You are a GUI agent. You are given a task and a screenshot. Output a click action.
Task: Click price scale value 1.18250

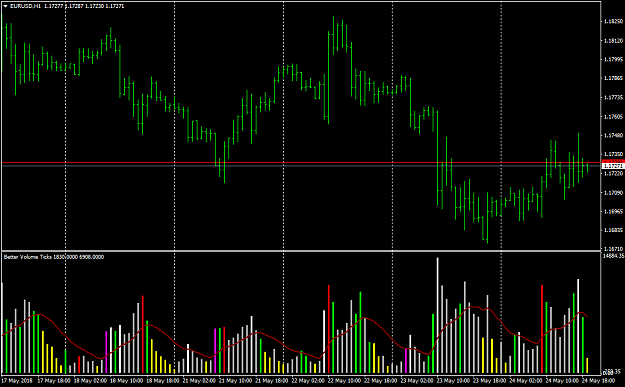point(613,22)
